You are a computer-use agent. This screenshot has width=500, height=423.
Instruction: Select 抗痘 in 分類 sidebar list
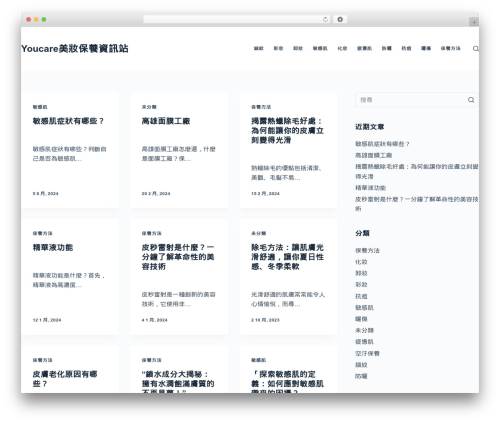tap(361, 296)
